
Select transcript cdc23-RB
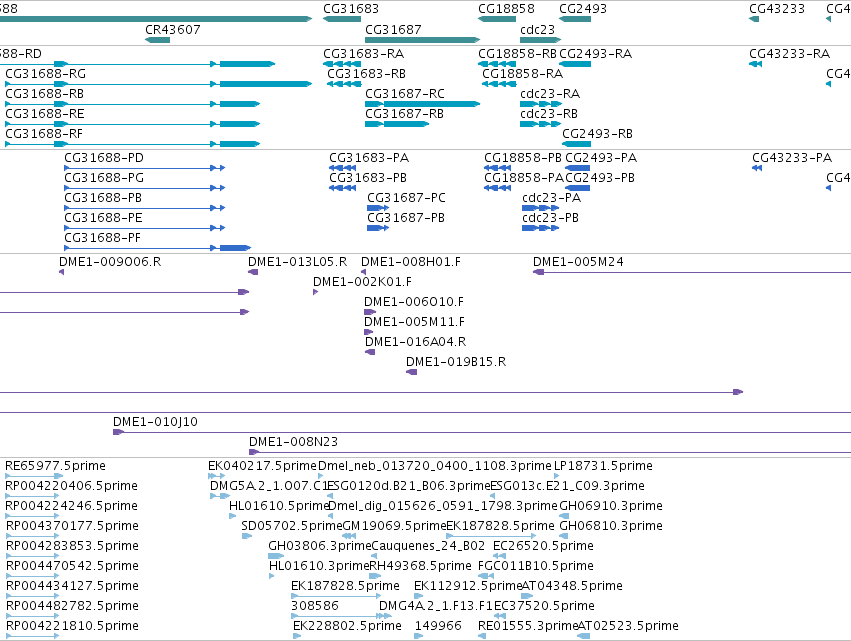point(549,113)
